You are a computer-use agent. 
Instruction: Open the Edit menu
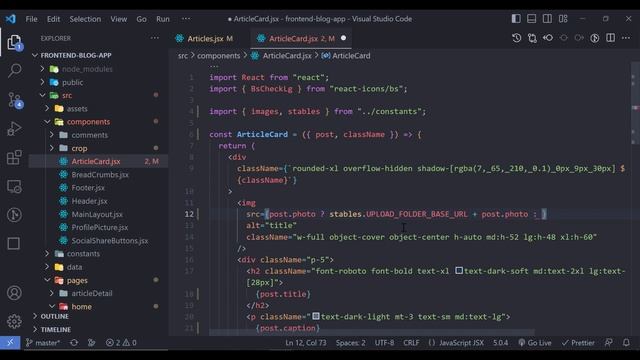coord(53,19)
